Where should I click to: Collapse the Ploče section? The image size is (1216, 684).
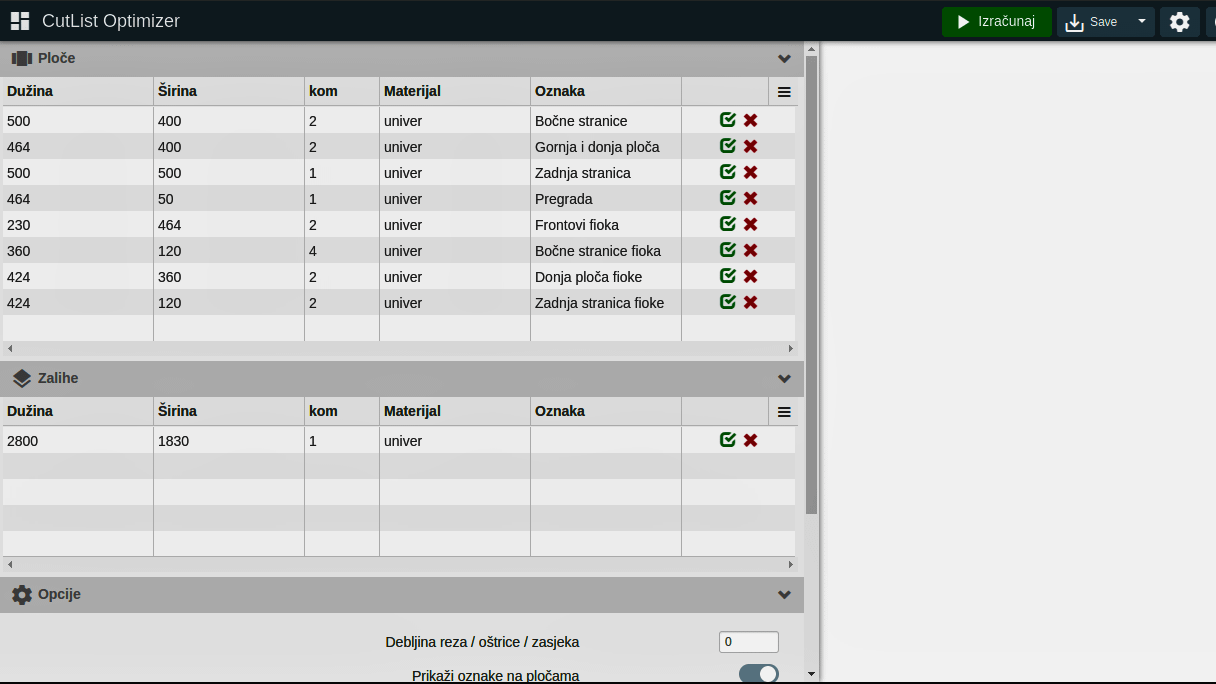click(784, 59)
